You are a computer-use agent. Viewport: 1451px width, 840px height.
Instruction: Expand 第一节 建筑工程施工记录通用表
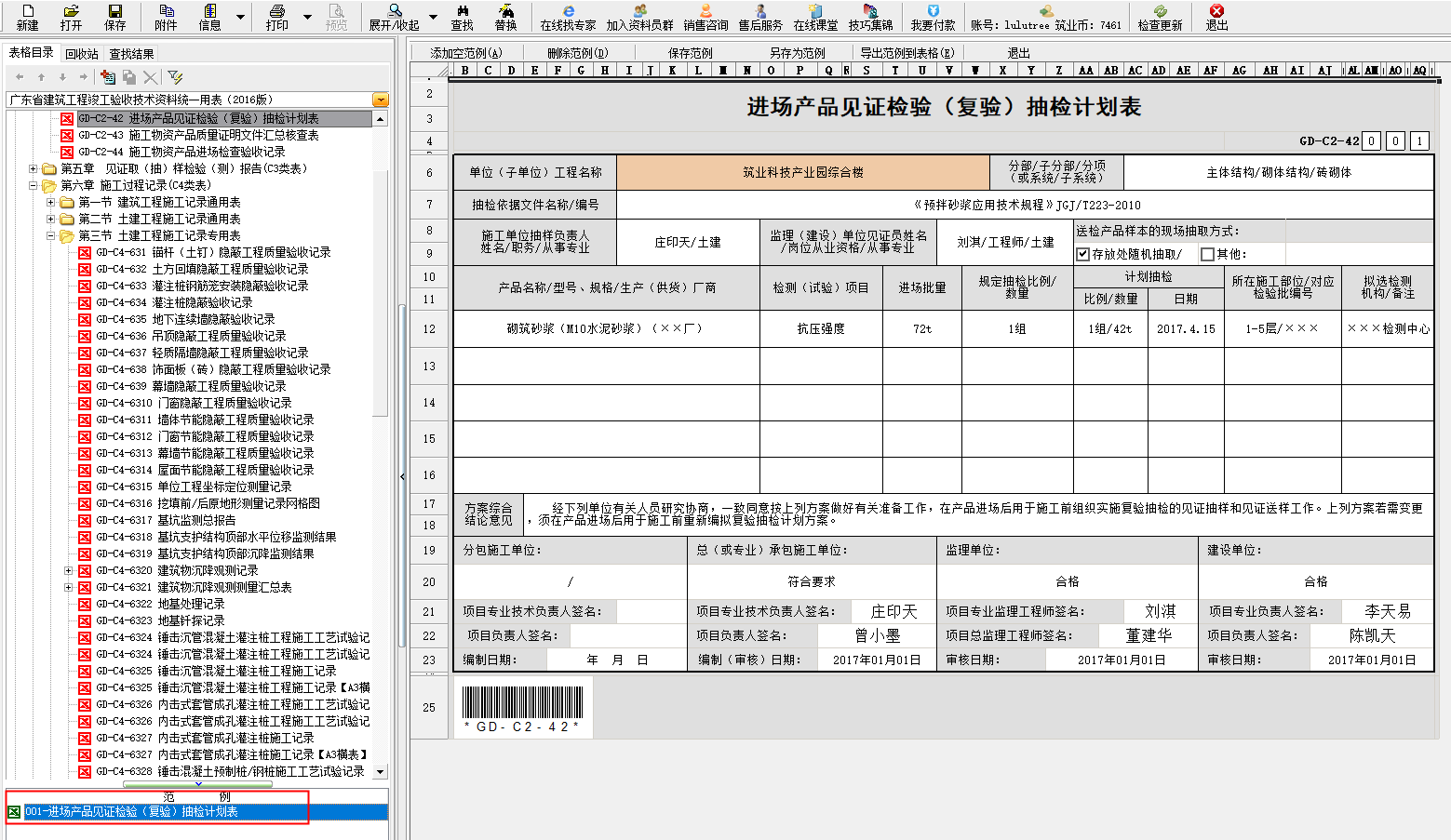[x=51, y=202]
